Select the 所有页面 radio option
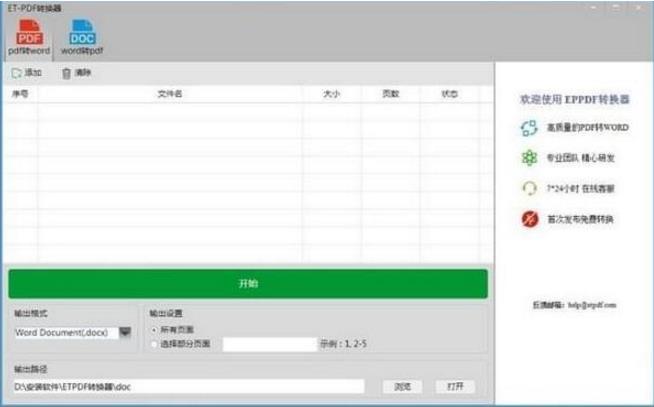 (153, 329)
